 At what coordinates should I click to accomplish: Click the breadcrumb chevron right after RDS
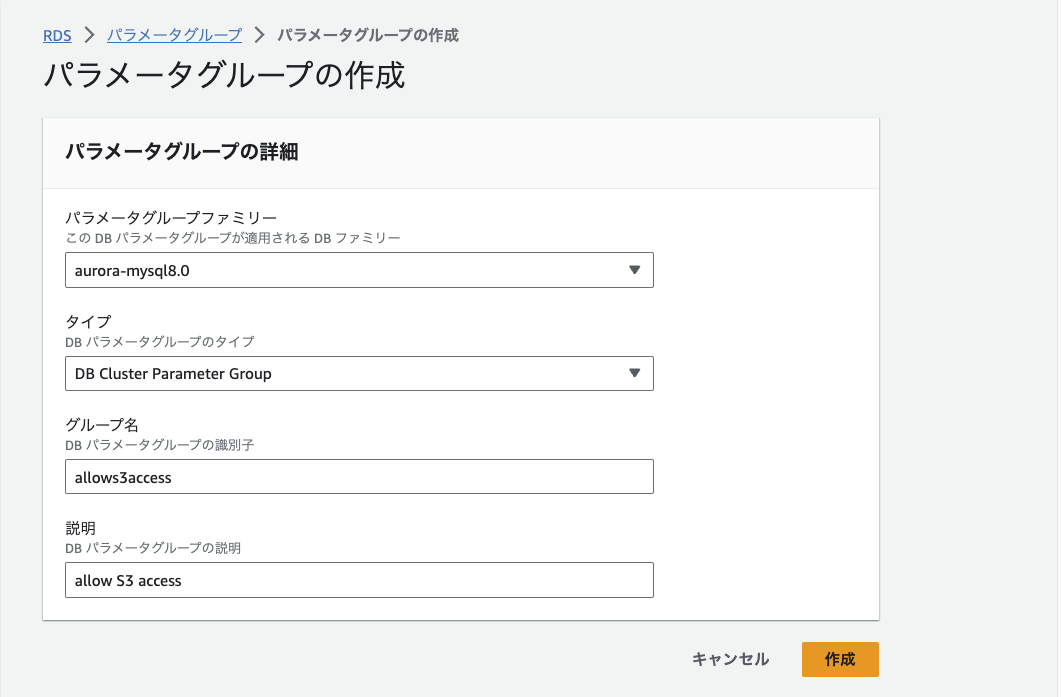[89, 35]
